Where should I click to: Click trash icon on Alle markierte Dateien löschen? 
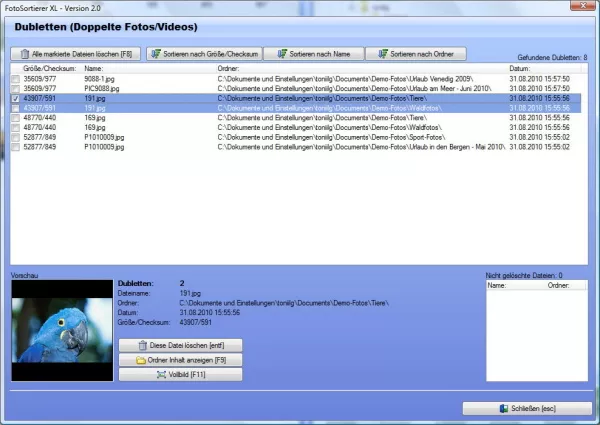(x=22, y=54)
